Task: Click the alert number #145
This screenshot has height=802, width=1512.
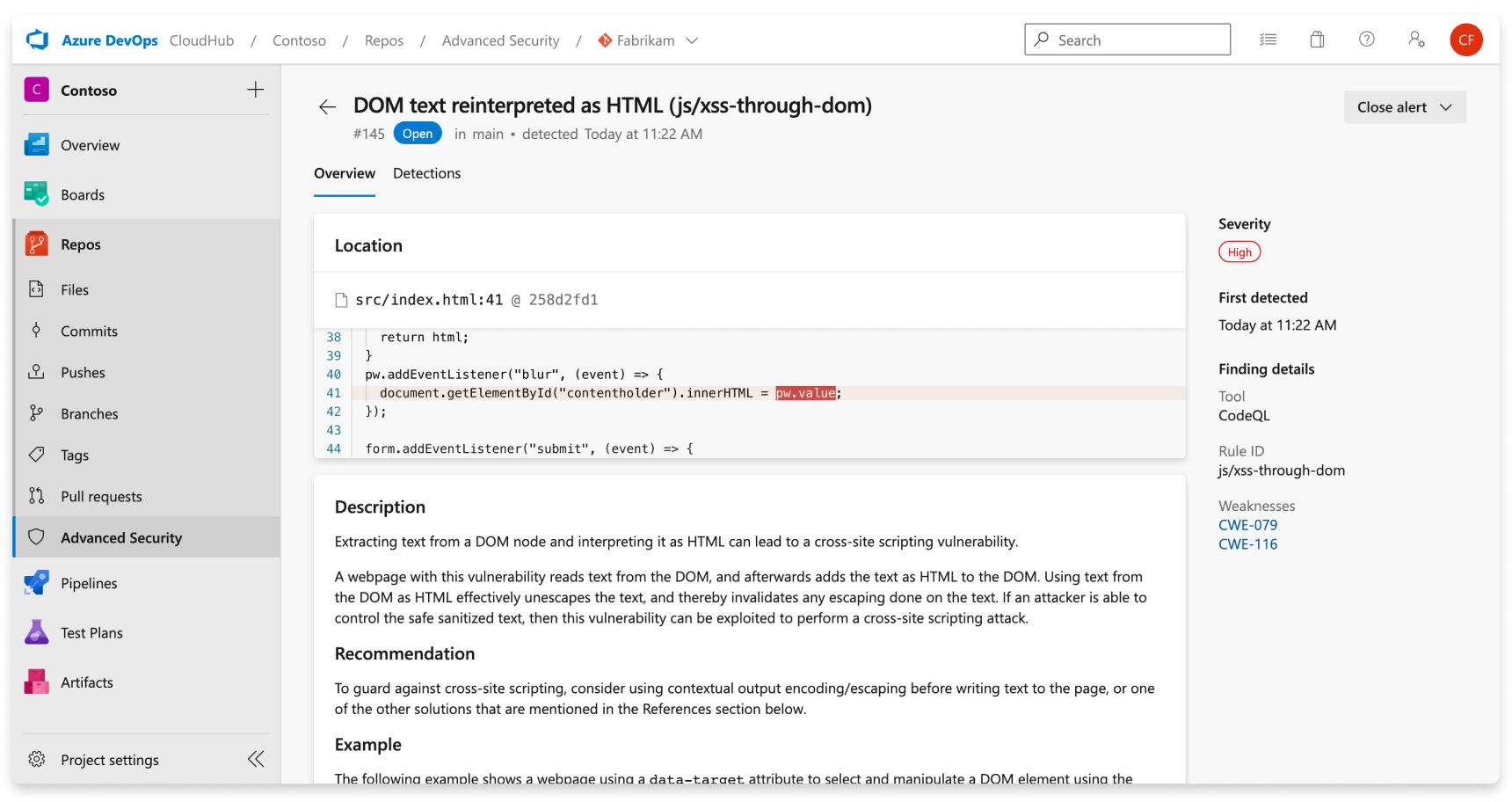Action: pyautogui.click(x=368, y=134)
